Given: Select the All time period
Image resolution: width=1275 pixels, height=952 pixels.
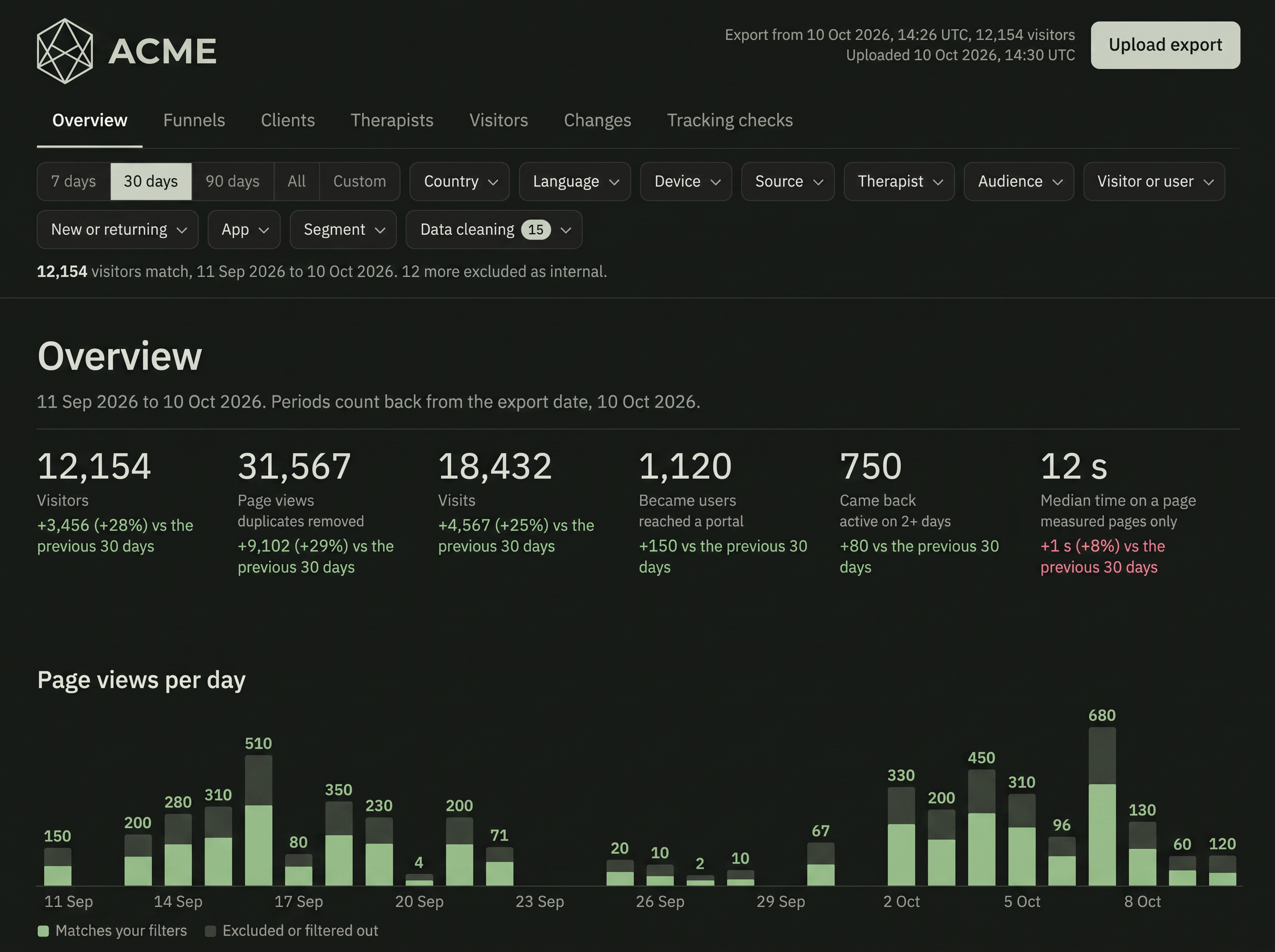Looking at the screenshot, I should 297,181.
